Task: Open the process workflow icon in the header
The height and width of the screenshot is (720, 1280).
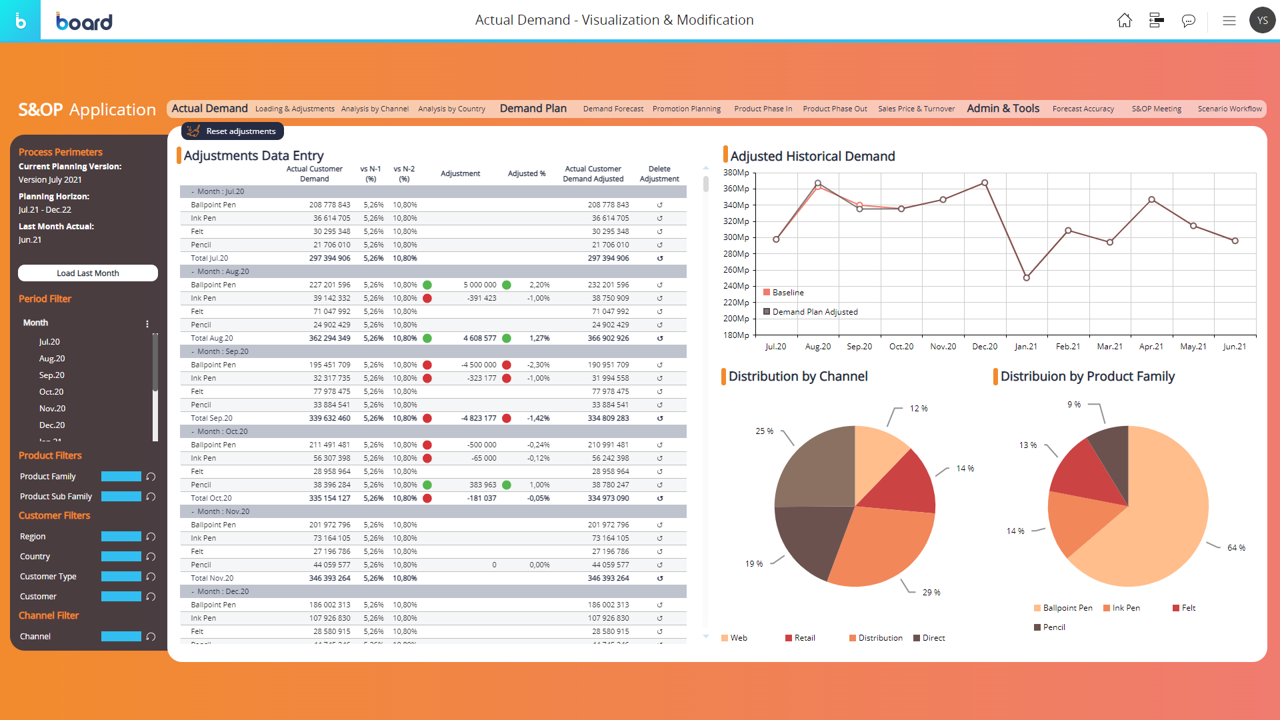Action: point(1156,20)
